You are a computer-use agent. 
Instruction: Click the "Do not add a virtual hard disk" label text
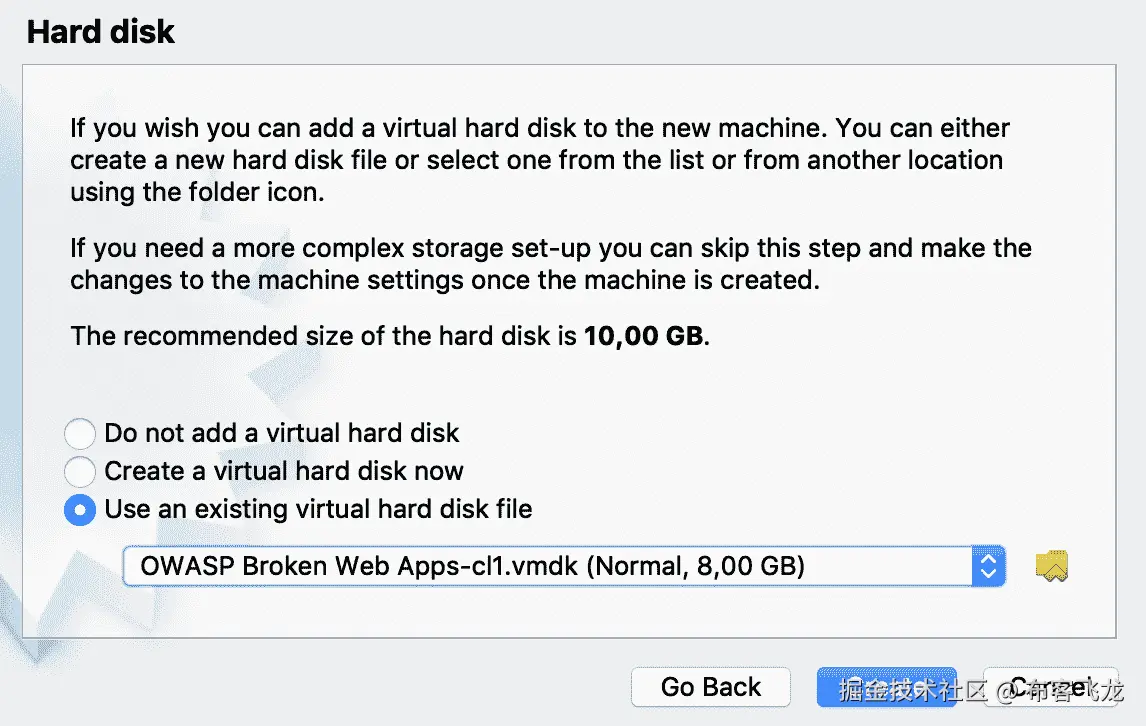(282, 434)
